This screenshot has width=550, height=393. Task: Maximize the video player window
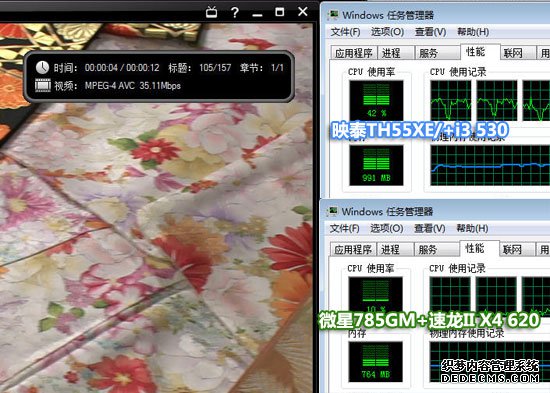[x=280, y=12]
